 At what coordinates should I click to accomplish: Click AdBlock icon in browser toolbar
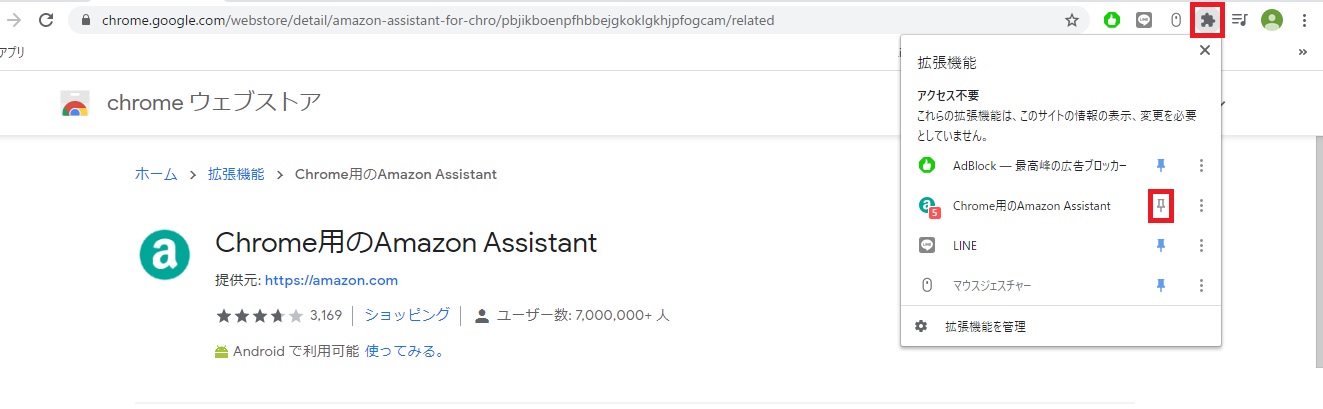pos(1111,19)
